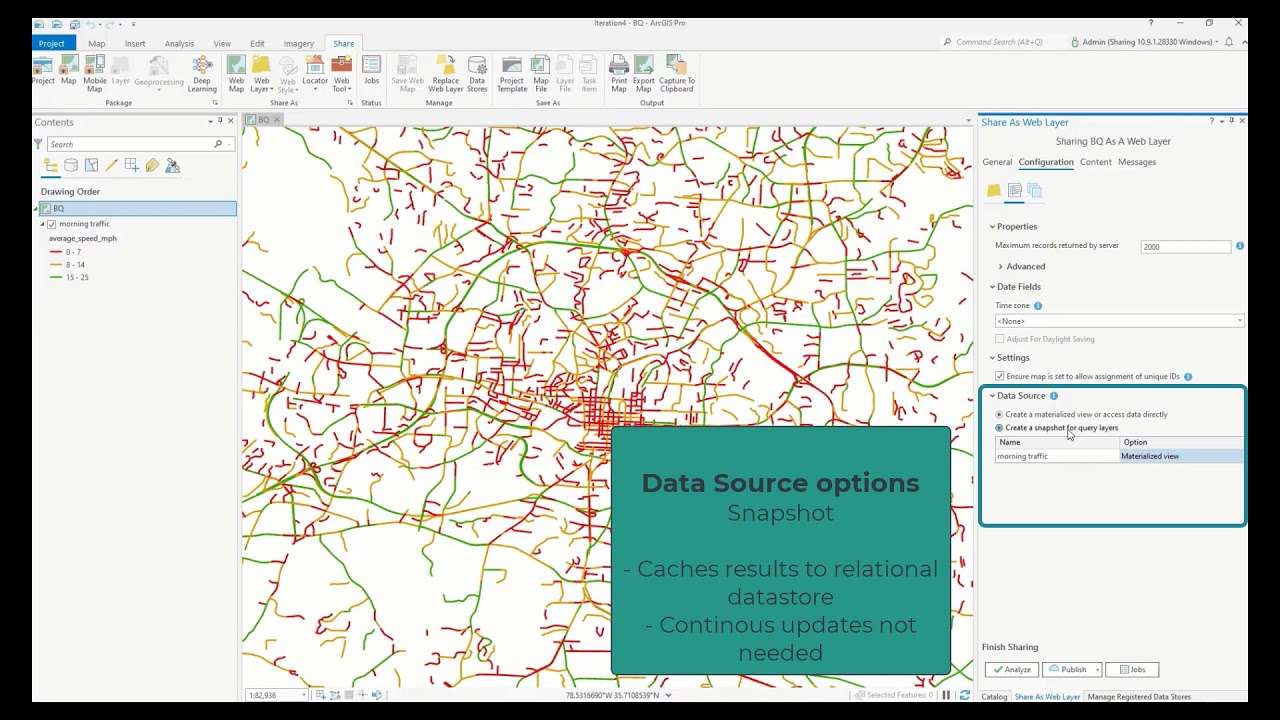
Task: Click the Time zone info icon
Action: (x=1037, y=306)
